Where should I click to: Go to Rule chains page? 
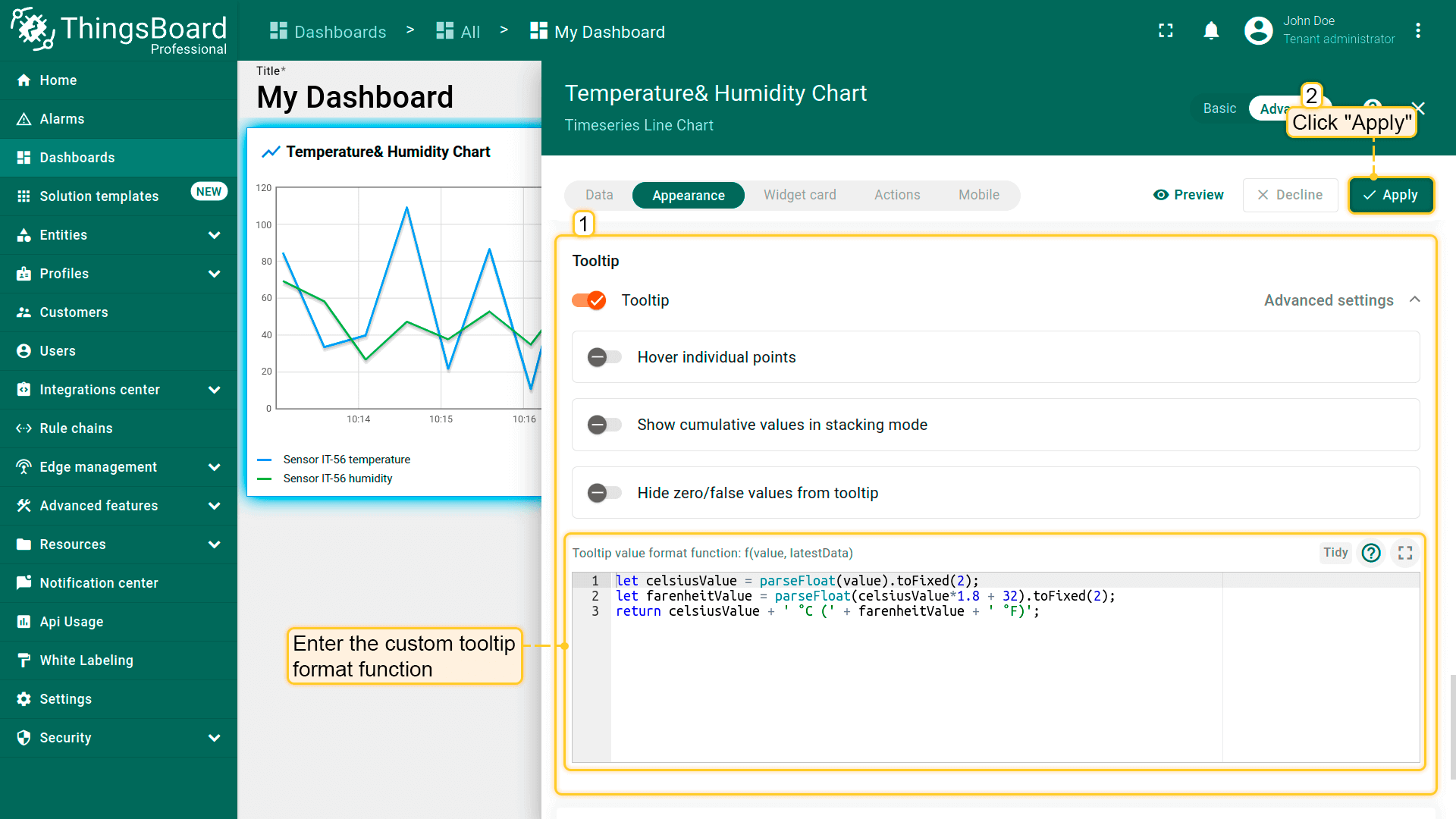[76, 428]
